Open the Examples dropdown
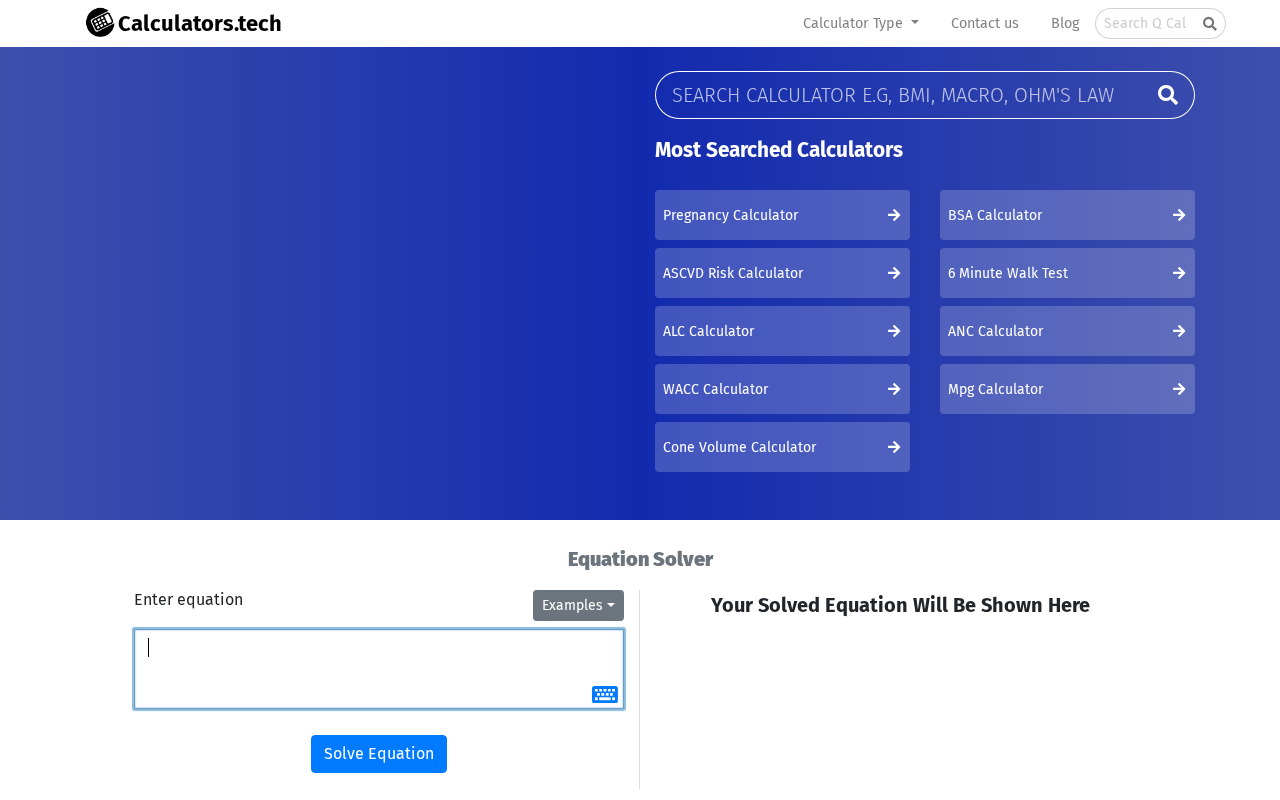 point(578,605)
